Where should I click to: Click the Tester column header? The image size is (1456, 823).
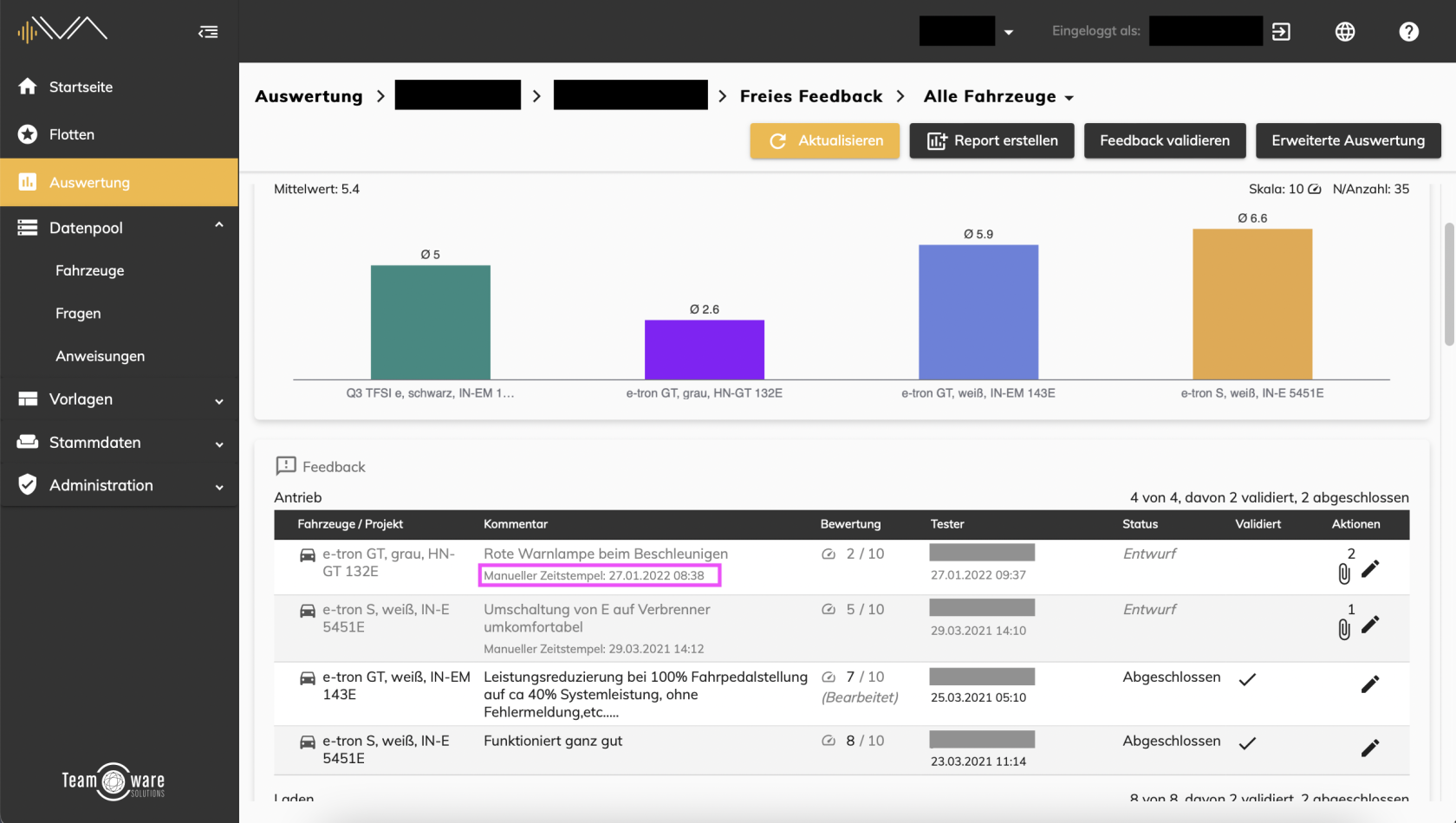[x=947, y=524]
